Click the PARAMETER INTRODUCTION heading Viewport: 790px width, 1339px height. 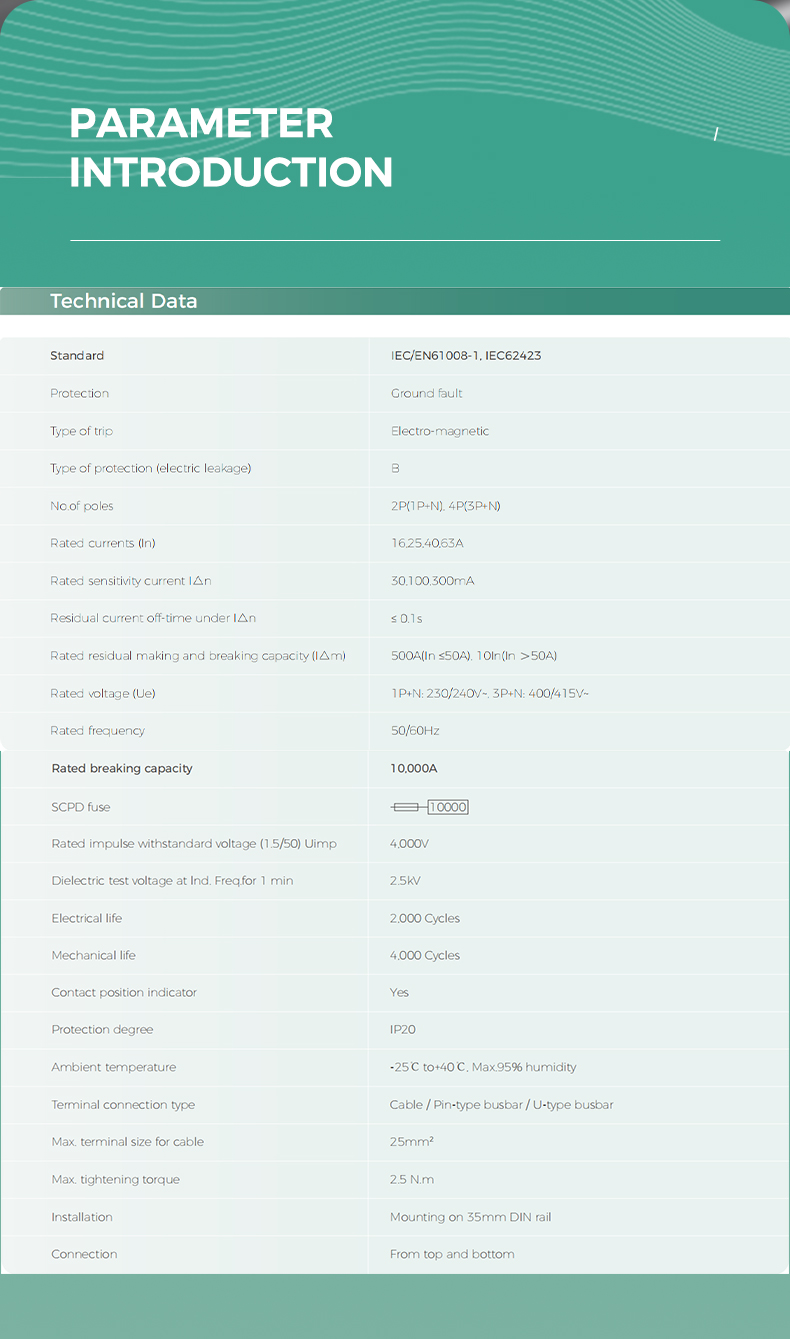click(231, 148)
